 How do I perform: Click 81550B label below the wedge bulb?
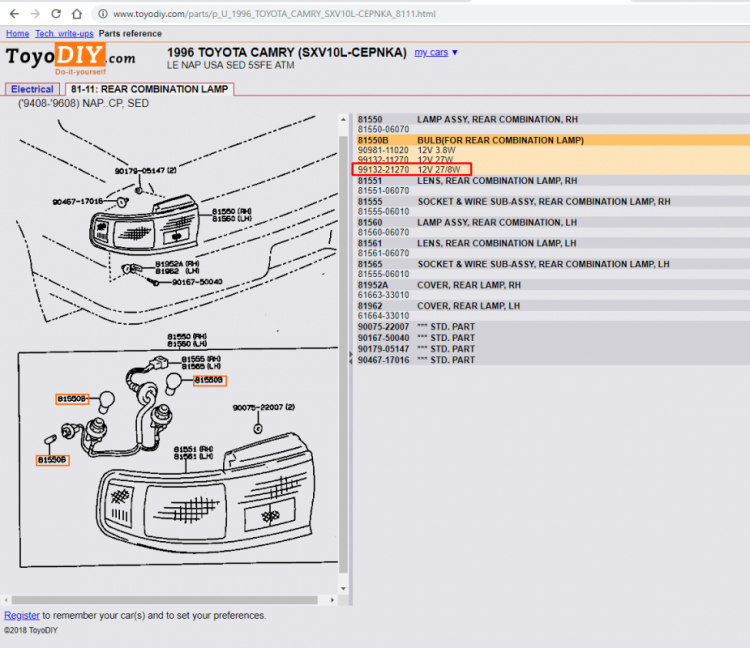tap(53, 460)
